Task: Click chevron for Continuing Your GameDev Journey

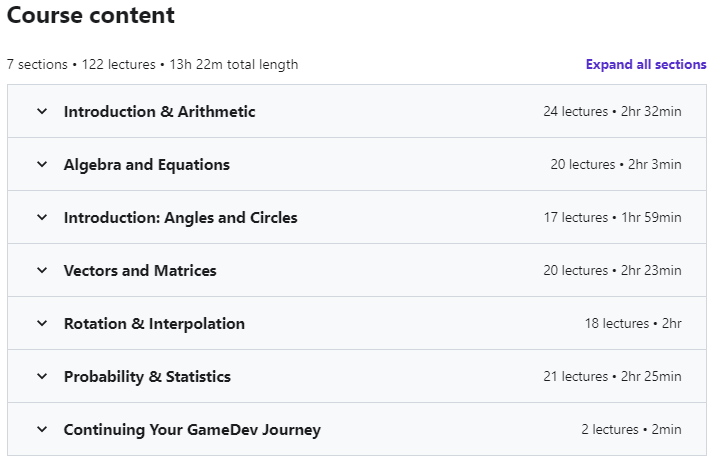Action: [x=41, y=430]
